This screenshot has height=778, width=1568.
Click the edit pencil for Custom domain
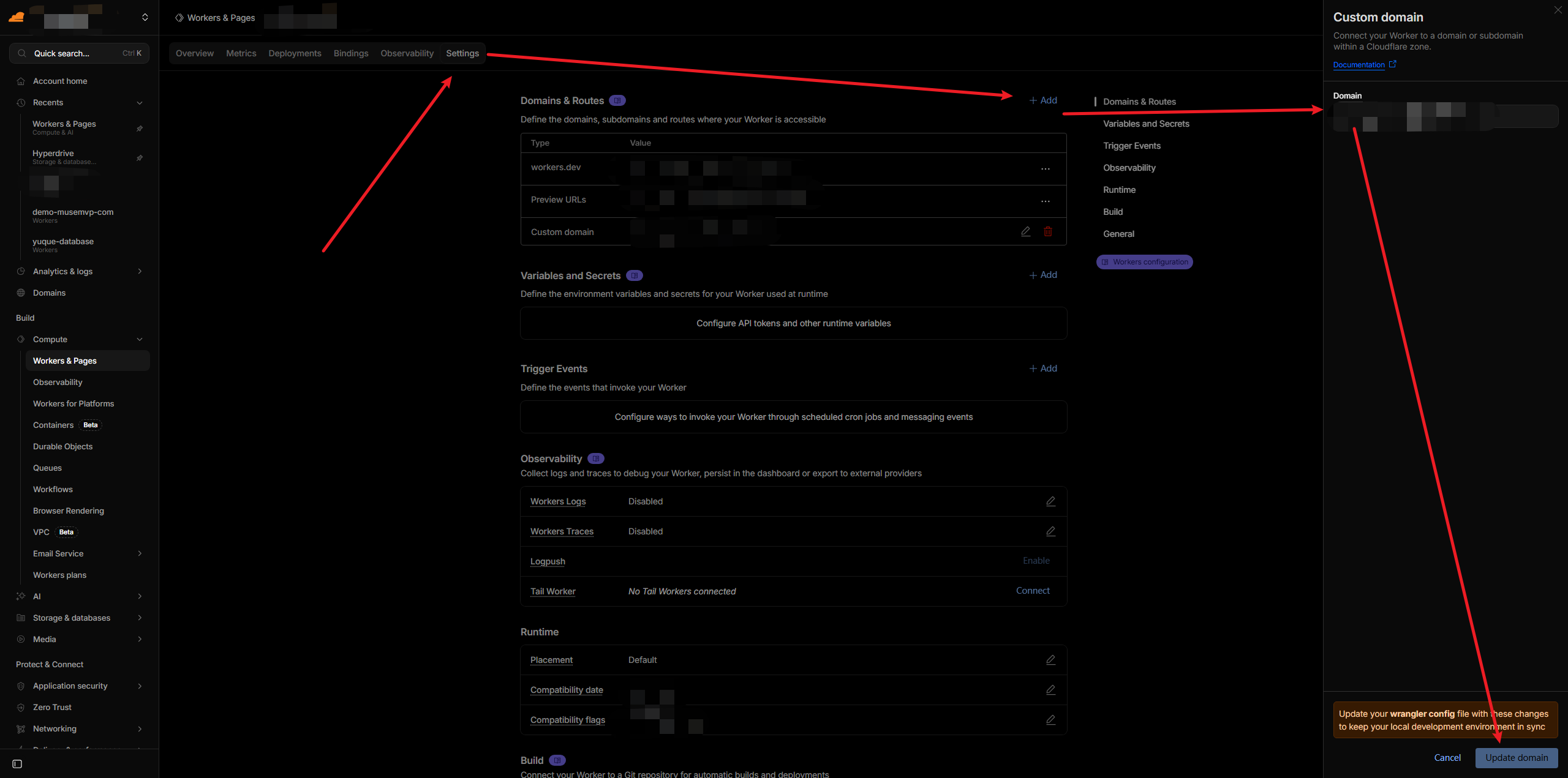(x=1025, y=231)
